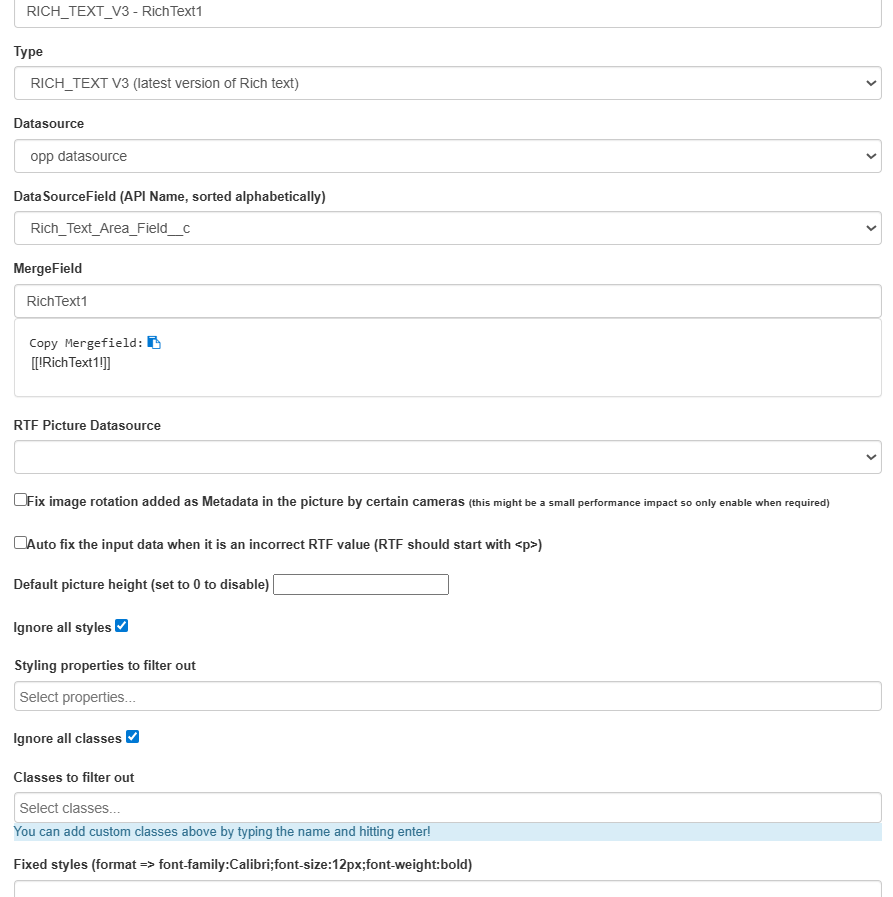
Task: Uncheck the Ignore all styles checkbox
Action: pos(121,626)
